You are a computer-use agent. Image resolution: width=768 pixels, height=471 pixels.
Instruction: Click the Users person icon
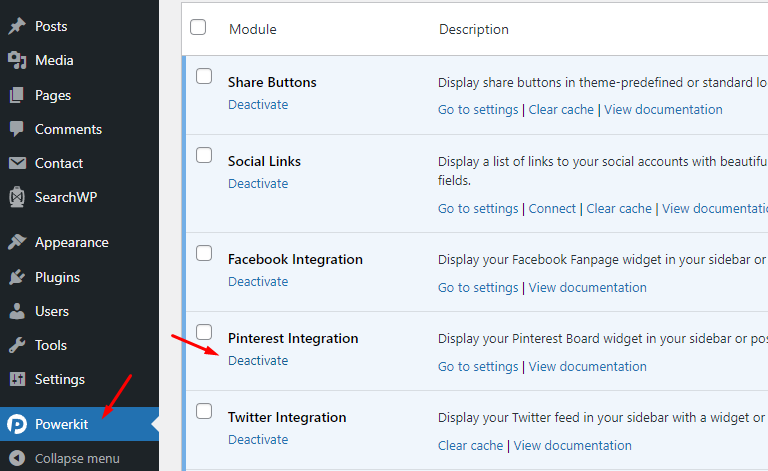pos(17,311)
